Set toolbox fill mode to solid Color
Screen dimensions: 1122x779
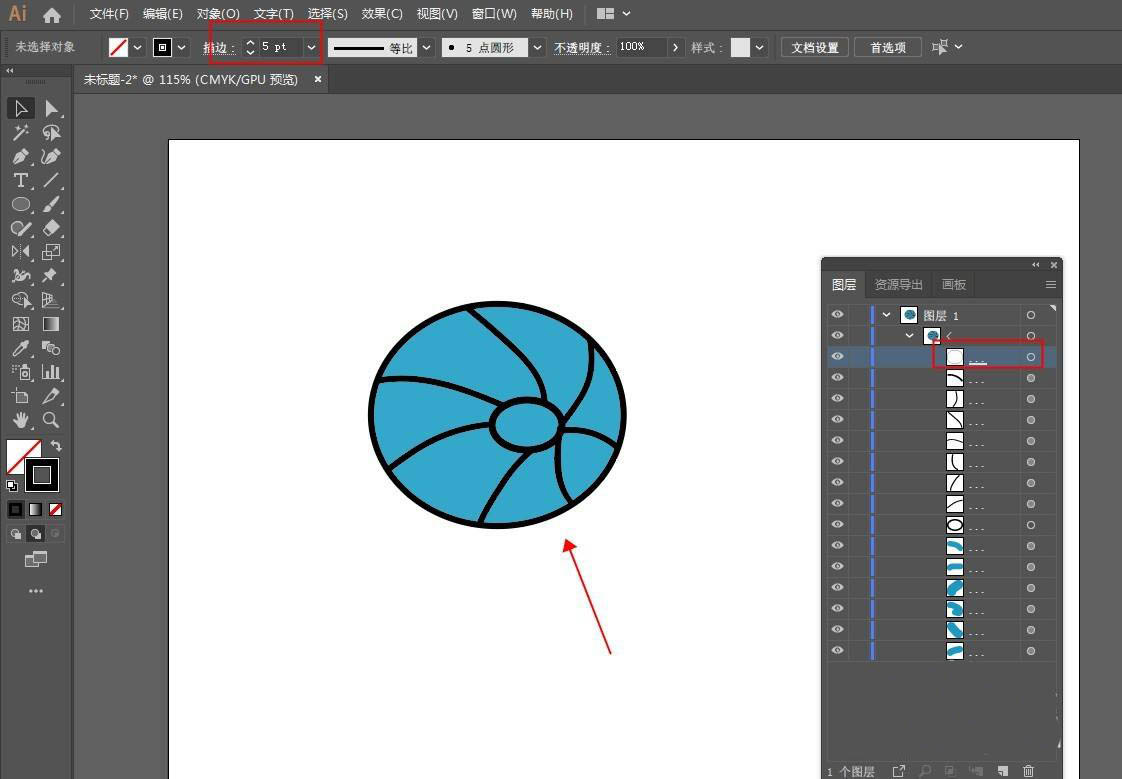15,509
